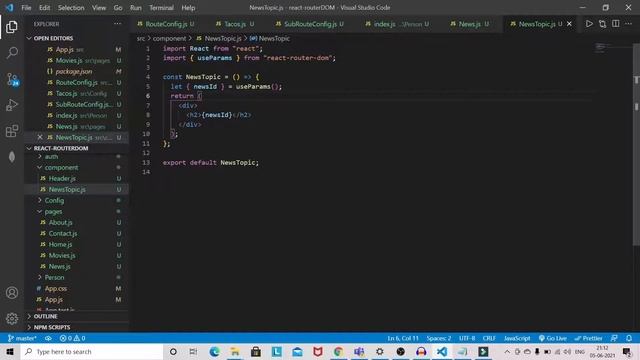The width and height of the screenshot is (640, 360).
Task: Open the feedback icon in status bar
Action: pyautogui.click(x=614, y=338)
